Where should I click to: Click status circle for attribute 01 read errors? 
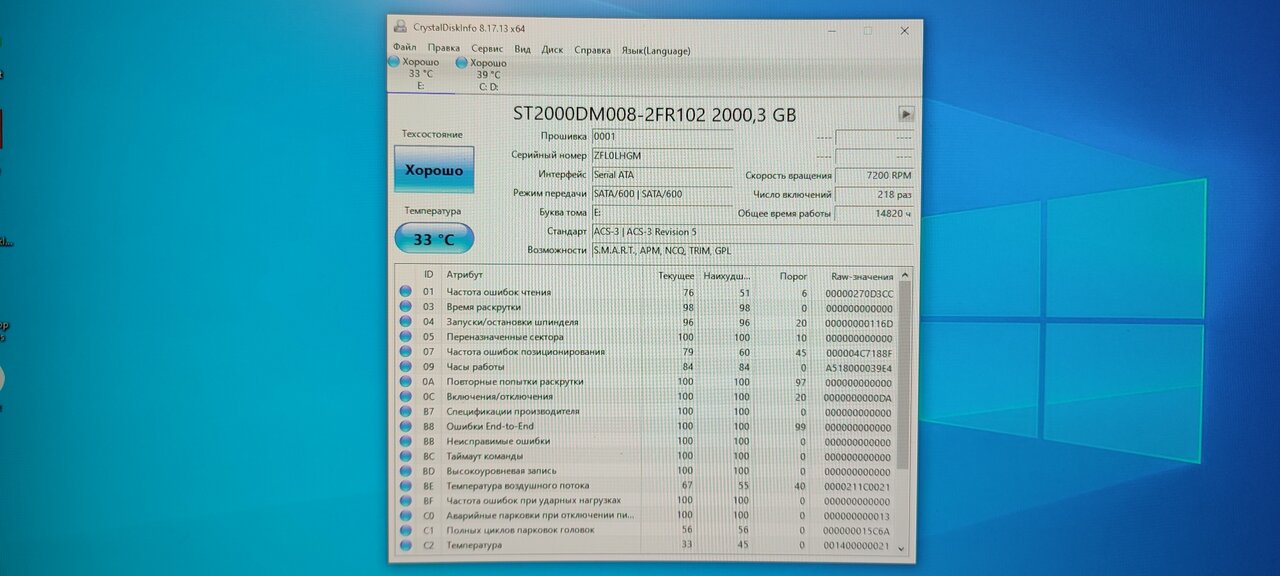tap(405, 292)
